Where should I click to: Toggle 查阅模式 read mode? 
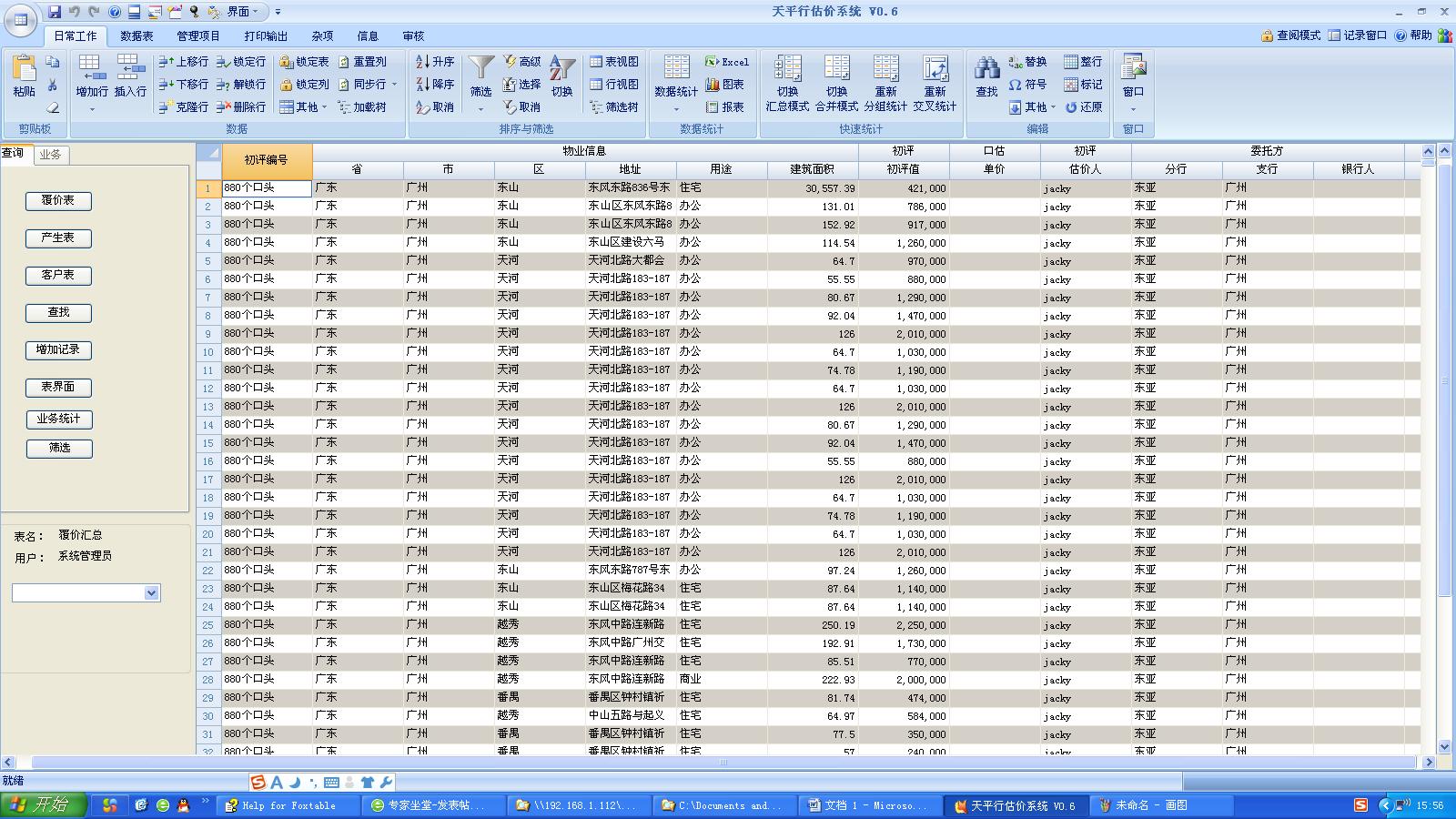pyautogui.click(x=1290, y=35)
